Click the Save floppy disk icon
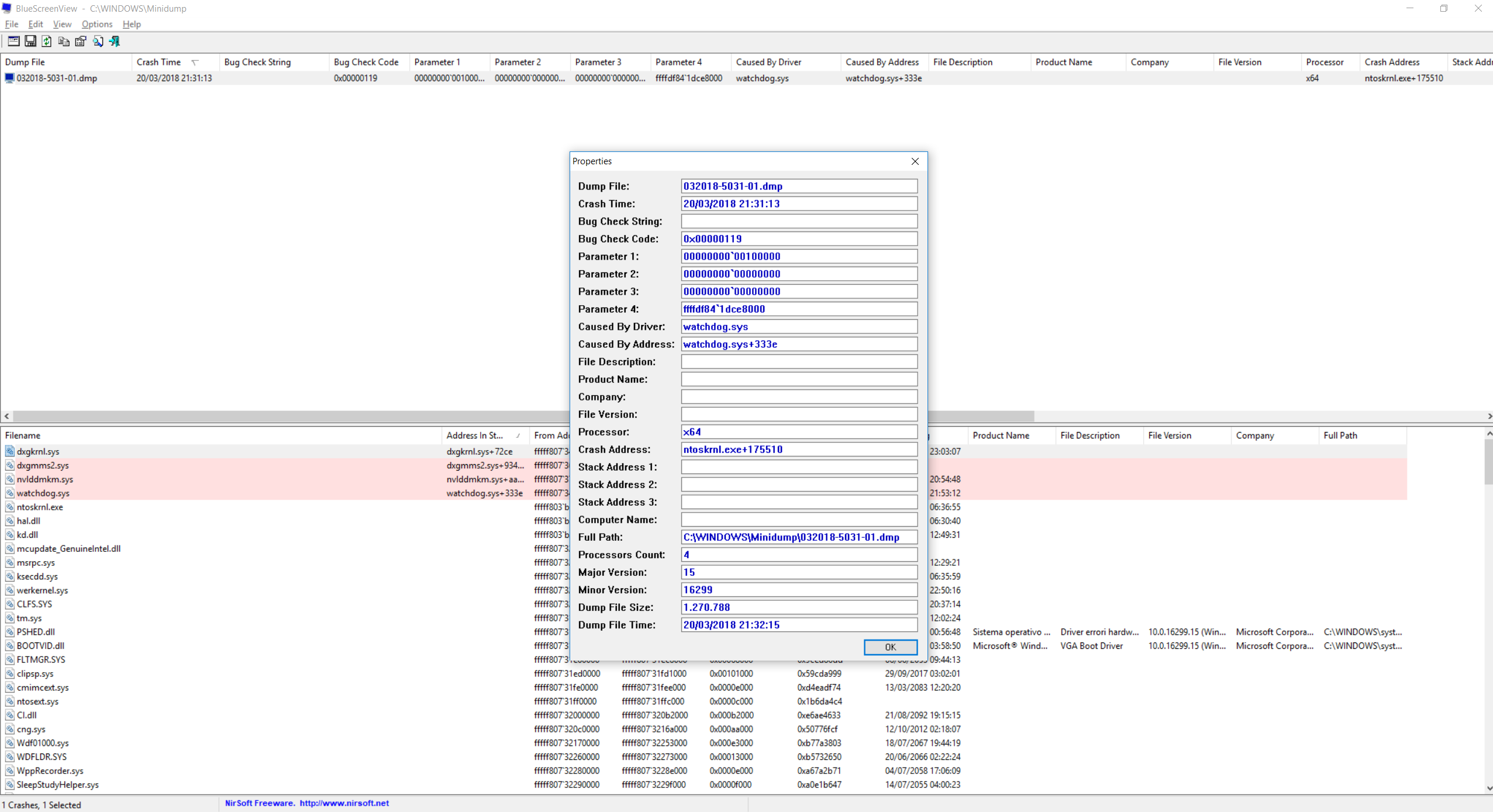 30,42
